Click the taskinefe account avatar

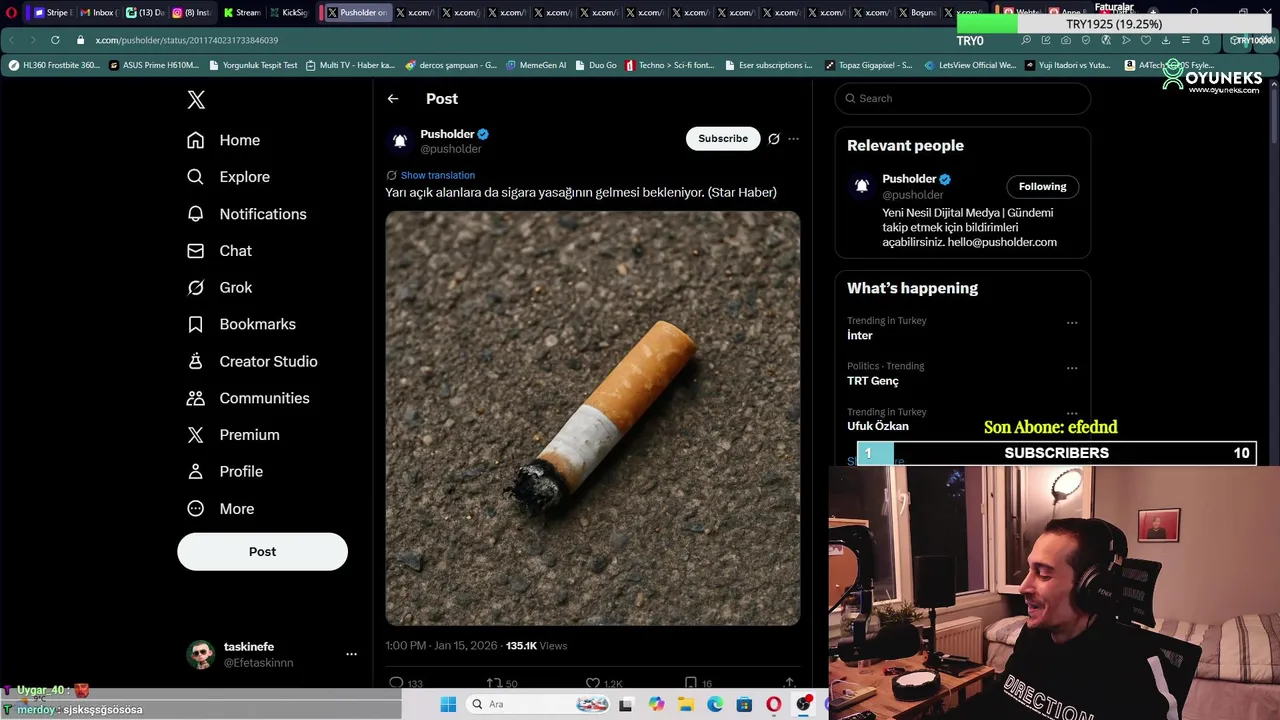(x=201, y=654)
